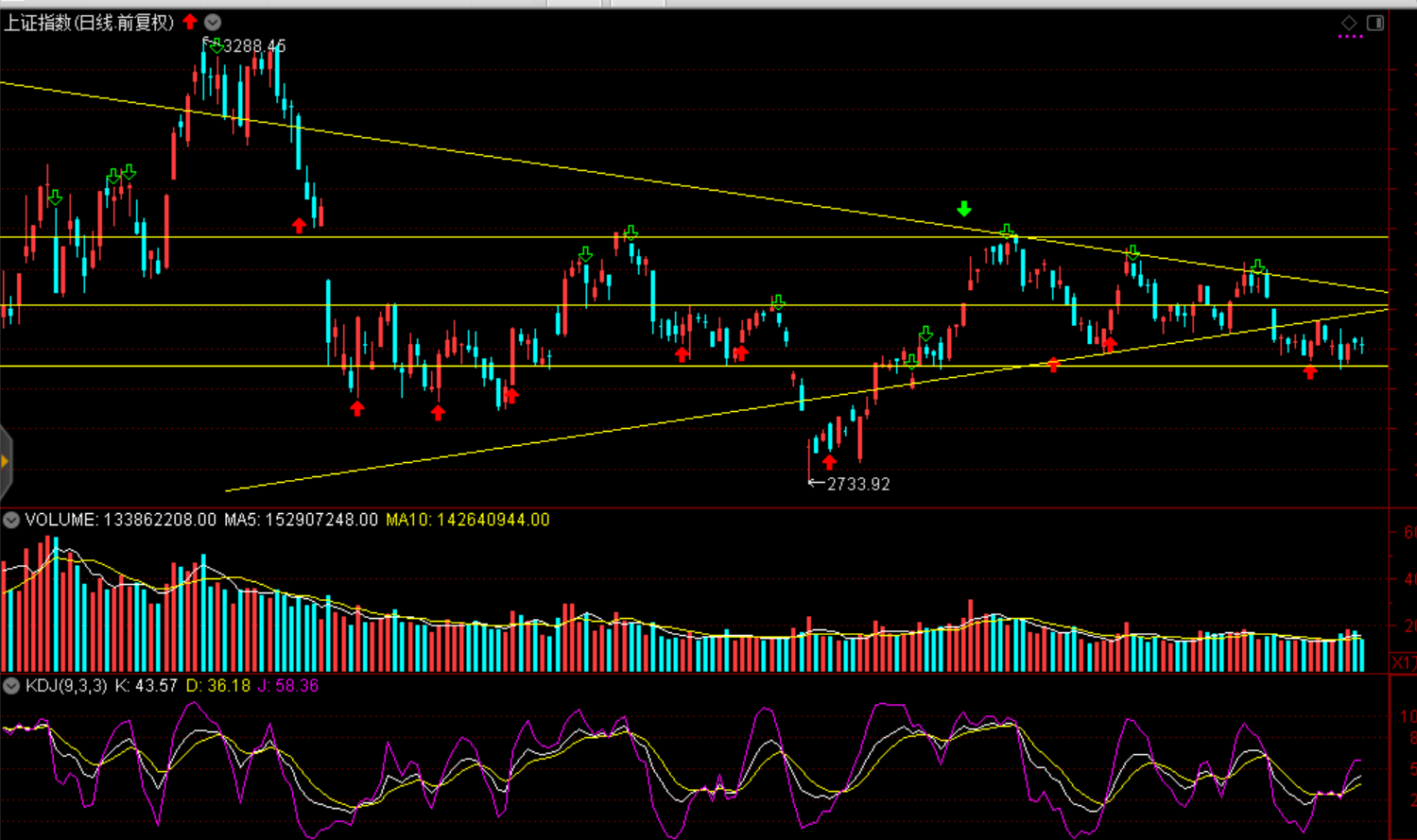Click the green sell arrow at 3288.45 peak
1417x840 pixels.
(x=216, y=45)
